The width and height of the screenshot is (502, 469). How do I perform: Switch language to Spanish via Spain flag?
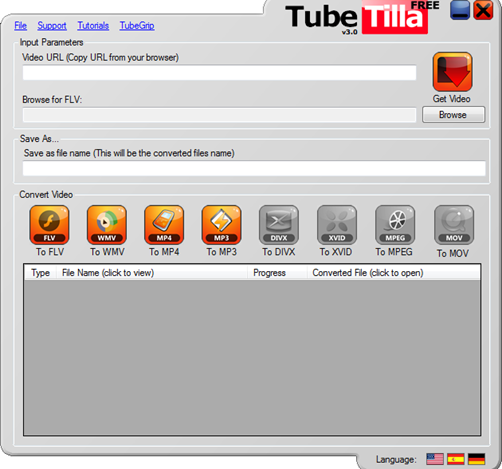(456, 459)
